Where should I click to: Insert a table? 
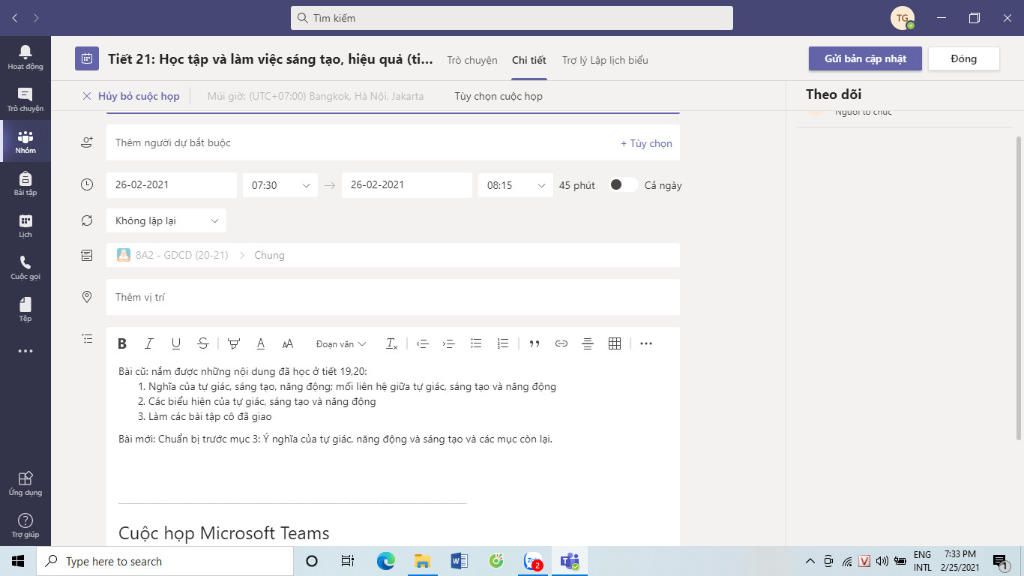[x=615, y=344]
